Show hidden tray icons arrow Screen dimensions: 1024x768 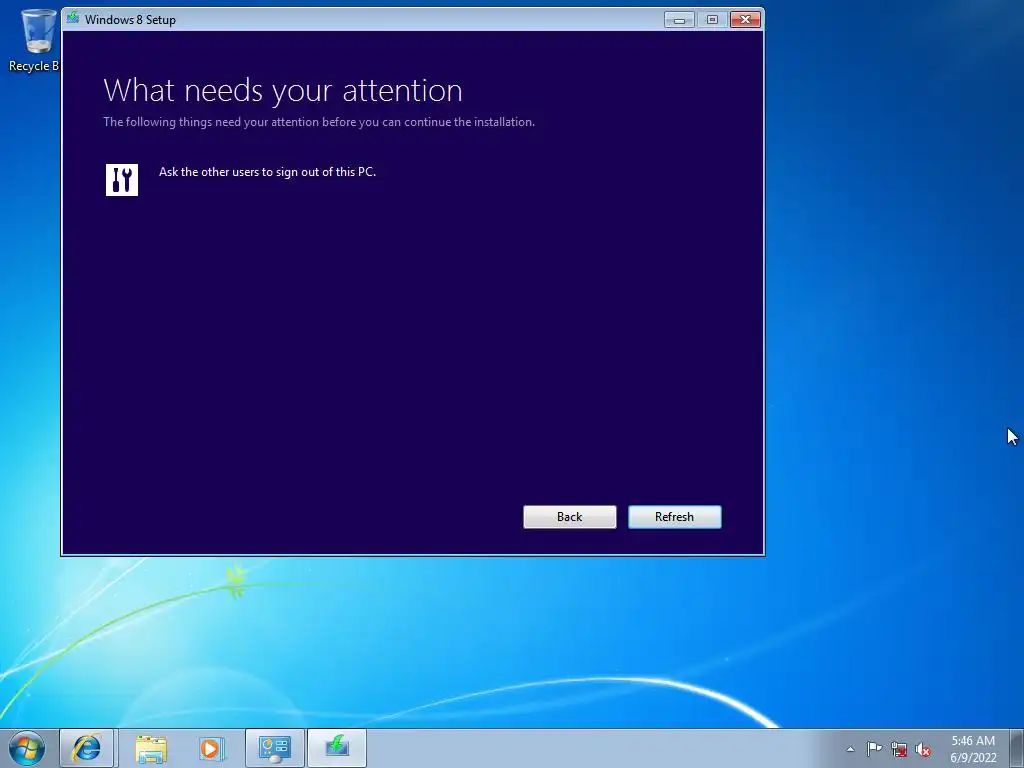(850, 749)
